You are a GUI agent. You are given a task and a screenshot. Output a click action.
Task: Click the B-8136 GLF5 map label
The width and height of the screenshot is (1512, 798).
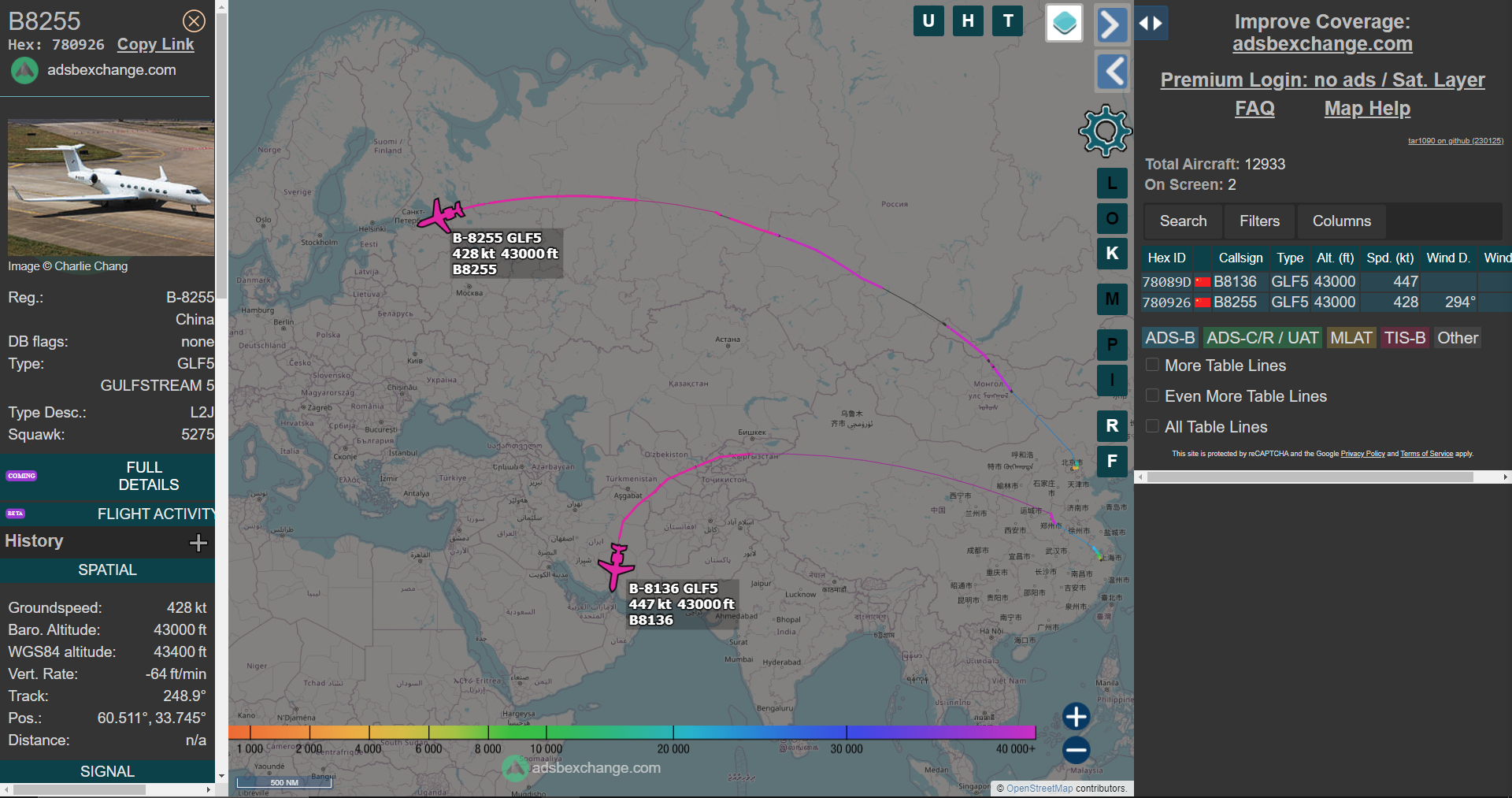pos(683,604)
